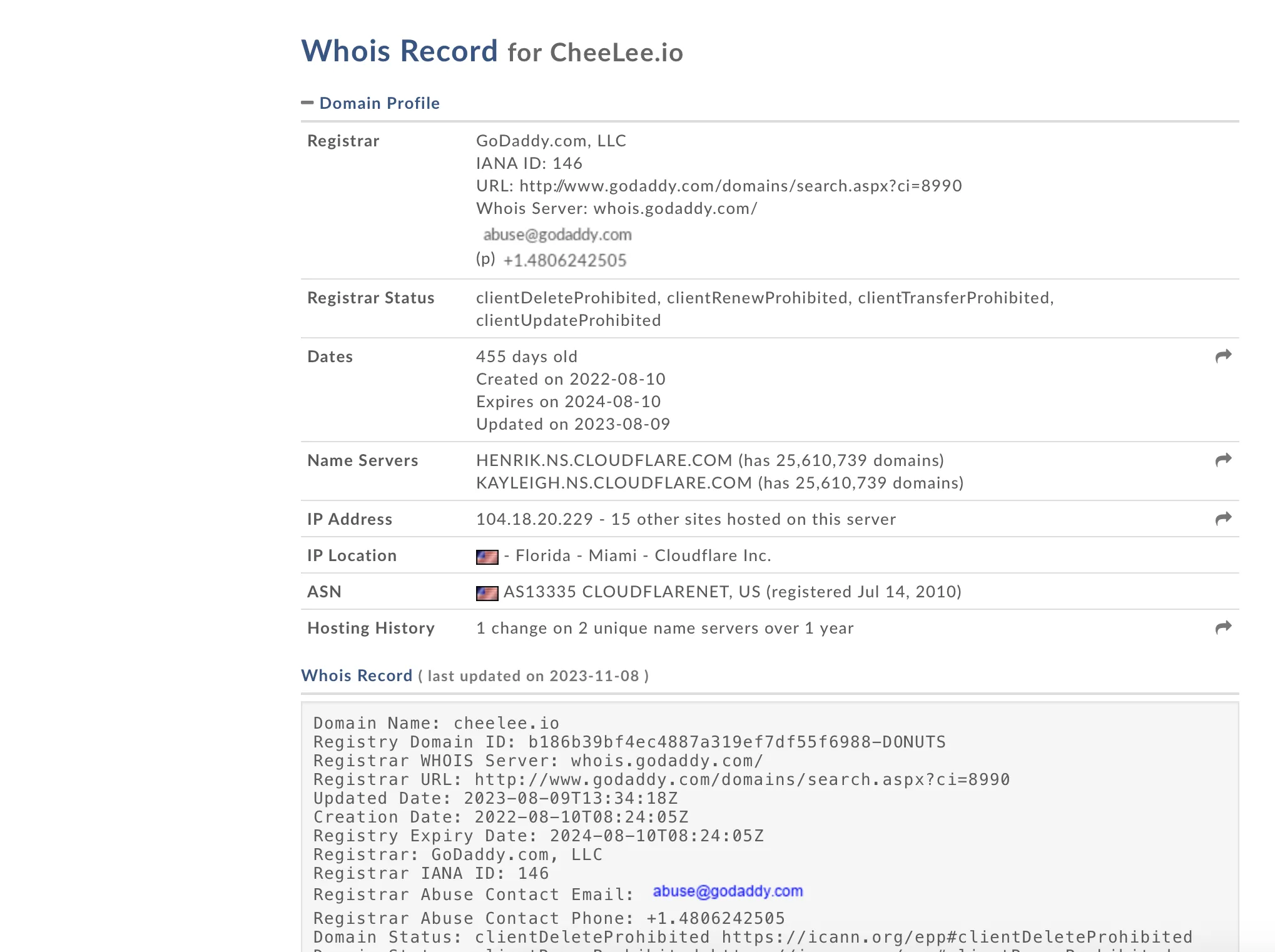Screen dimensions: 1275x952
Task: Click 'Domain Status: clientDeleteProhibited' raw record line
Action: tap(753, 937)
